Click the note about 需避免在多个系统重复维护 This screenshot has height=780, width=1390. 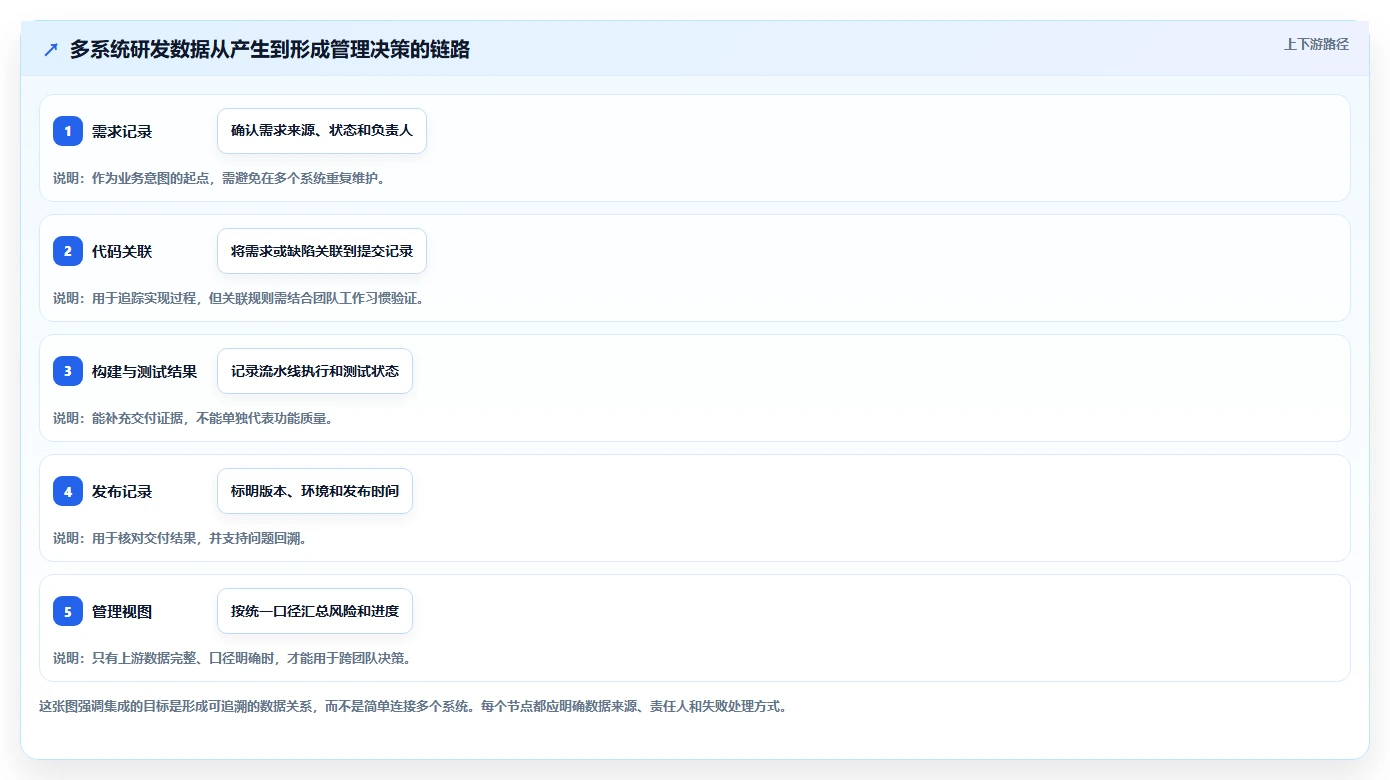click(x=219, y=178)
